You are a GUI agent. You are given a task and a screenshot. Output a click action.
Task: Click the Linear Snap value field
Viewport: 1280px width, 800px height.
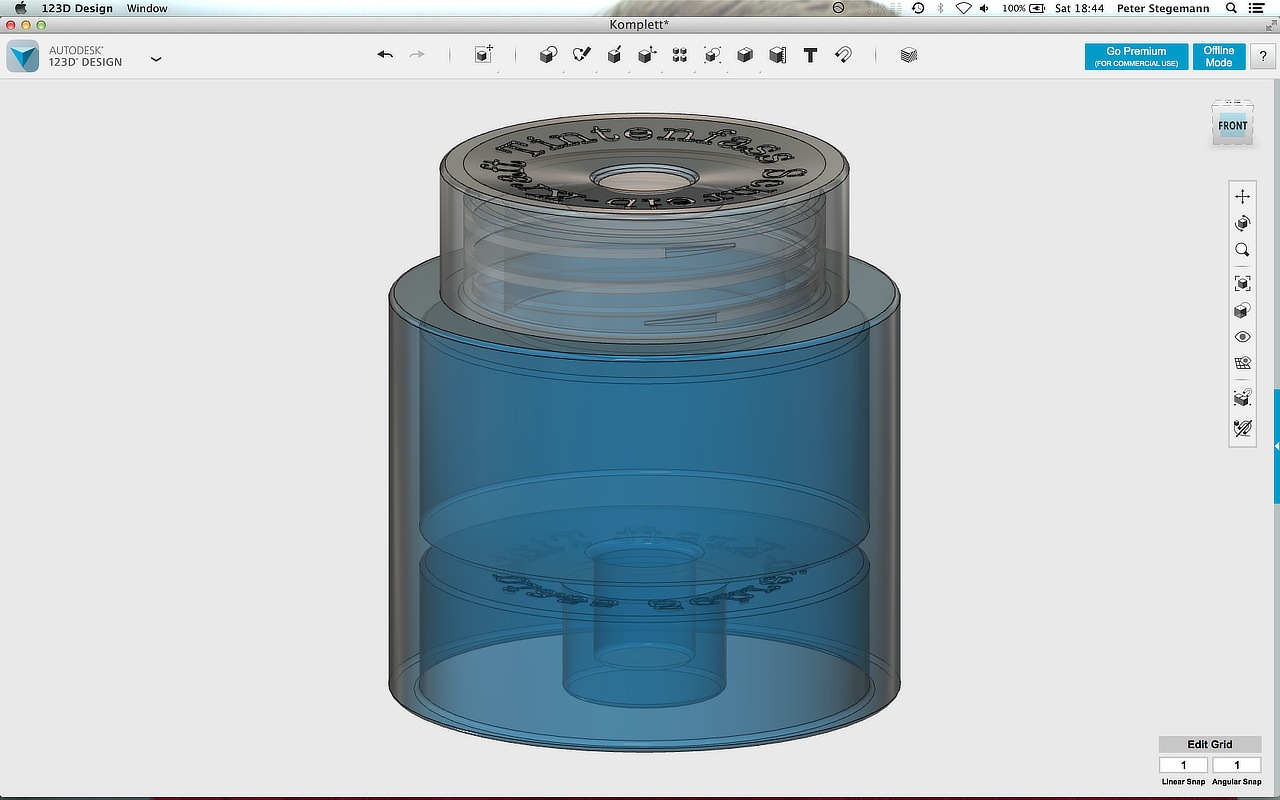point(1184,765)
